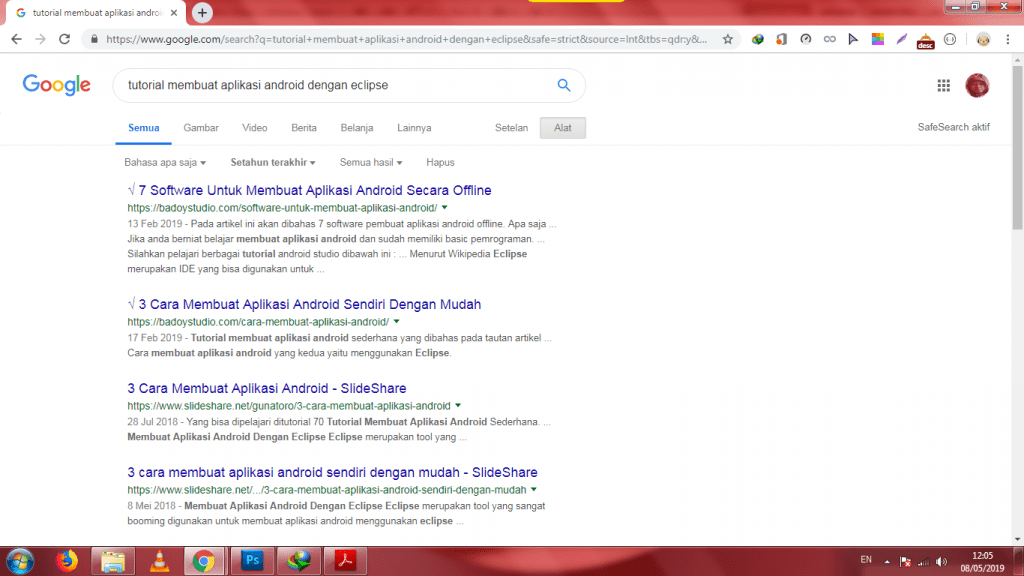This screenshot has height=576, width=1024.
Task: Click the red desc extension icon
Action: (x=925, y=40)
